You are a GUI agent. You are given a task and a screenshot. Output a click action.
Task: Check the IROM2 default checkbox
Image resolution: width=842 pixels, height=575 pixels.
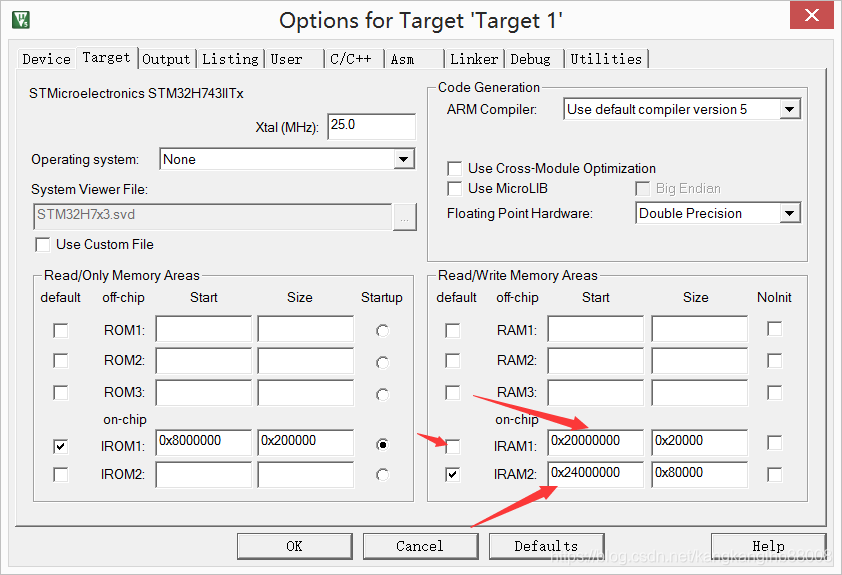[61, 475]
